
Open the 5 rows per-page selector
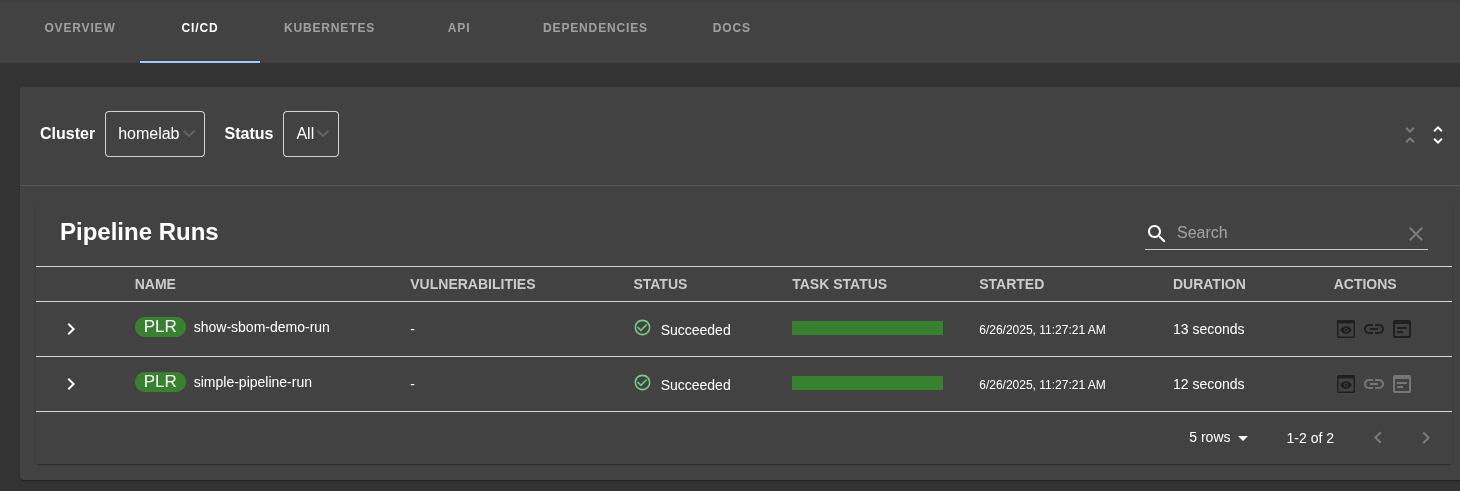tap(1218, 438)
